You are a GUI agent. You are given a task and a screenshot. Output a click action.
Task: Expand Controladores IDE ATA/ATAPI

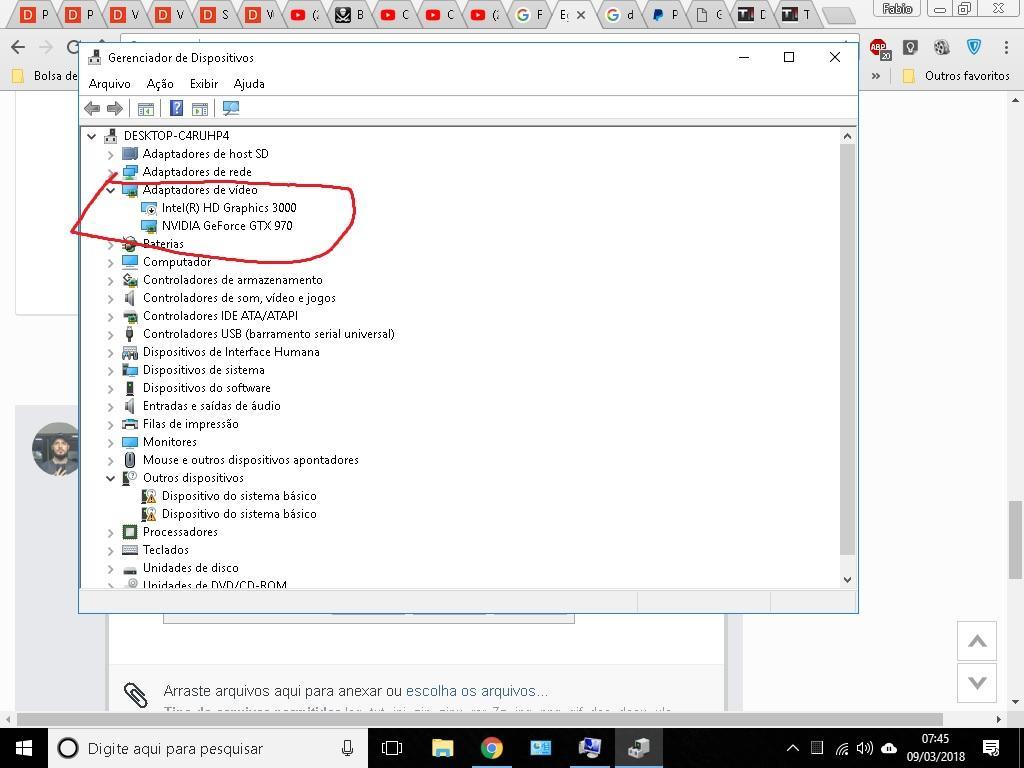pyautogui.click(x=110, y=316)
